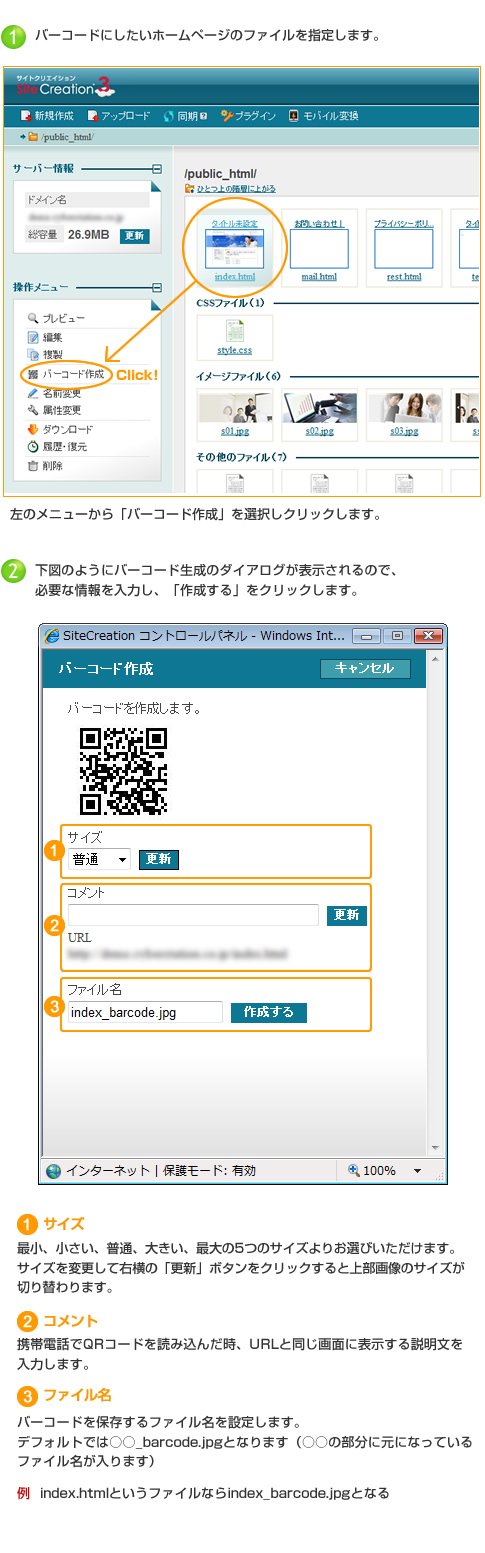Click the SiteCreation logo

coord(66,86)
